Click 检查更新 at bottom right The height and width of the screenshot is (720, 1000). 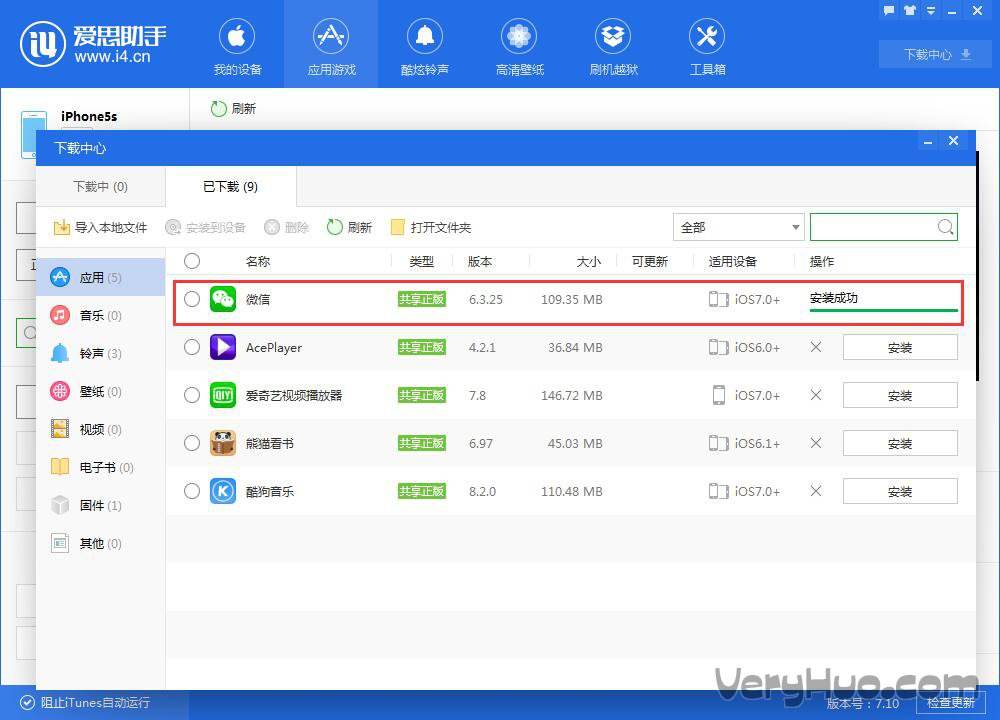[949, 702]
